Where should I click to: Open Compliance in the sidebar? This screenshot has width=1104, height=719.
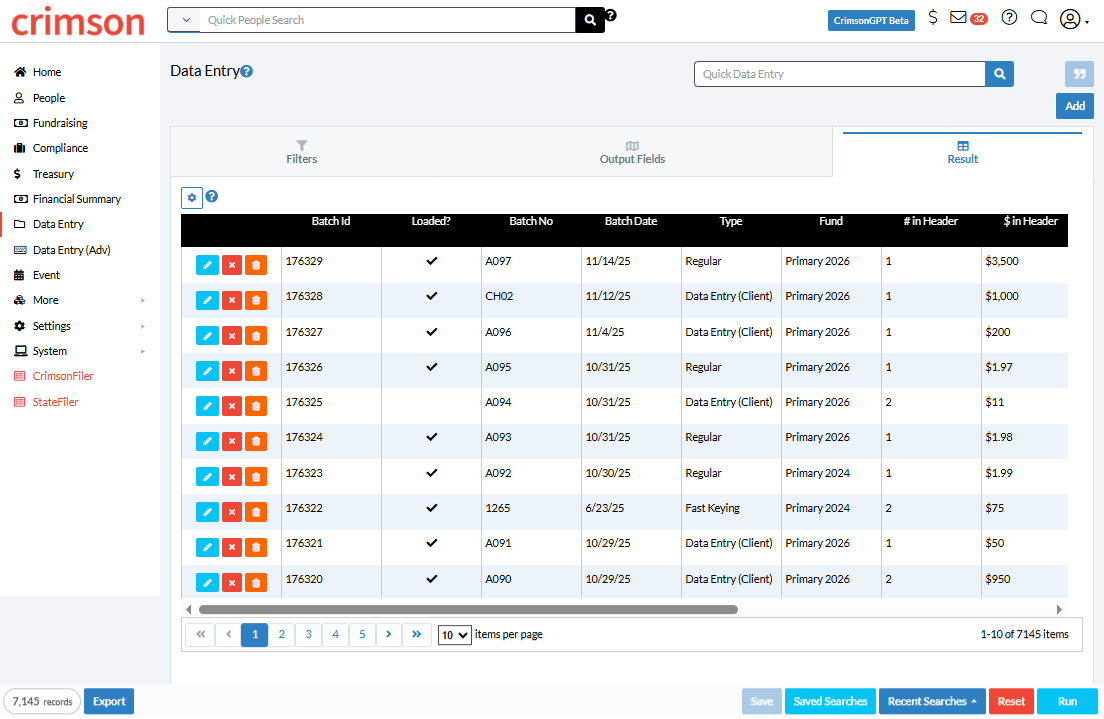(x=60, y=148)
